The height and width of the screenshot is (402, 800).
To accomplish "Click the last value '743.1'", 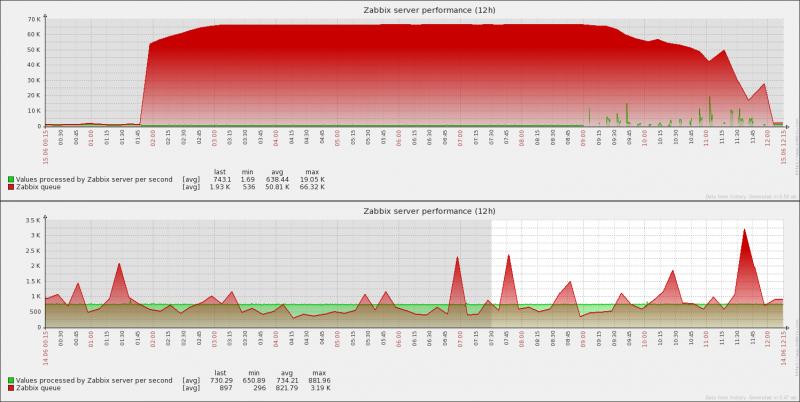I will [222, 180].
